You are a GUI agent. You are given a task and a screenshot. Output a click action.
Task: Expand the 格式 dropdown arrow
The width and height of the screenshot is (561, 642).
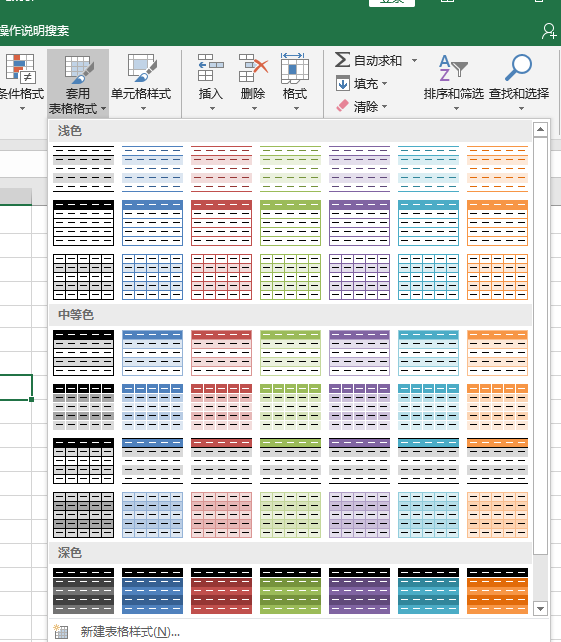coord(296,109)
